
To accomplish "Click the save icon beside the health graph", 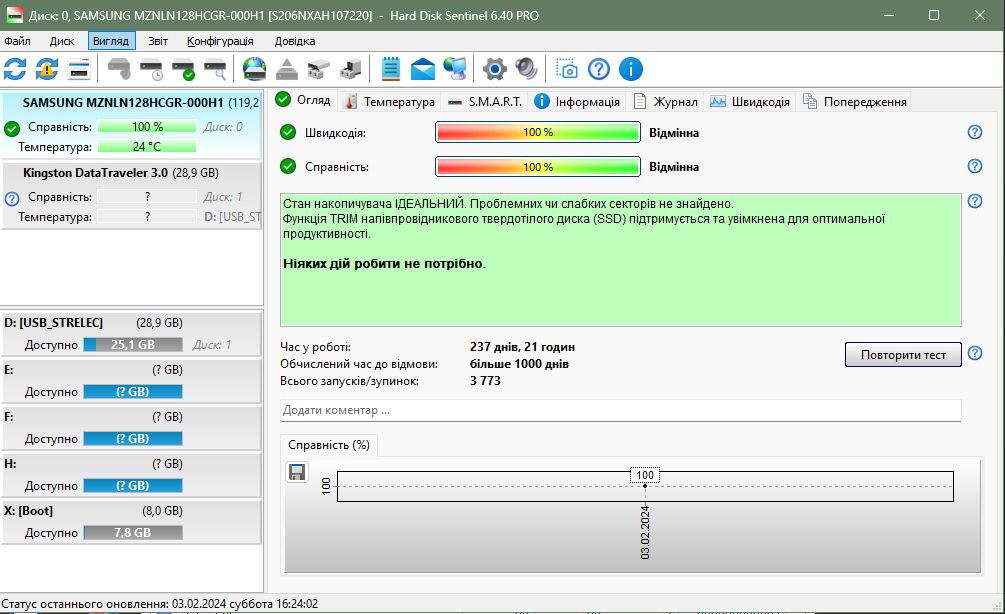I will (x=297, y=472).
